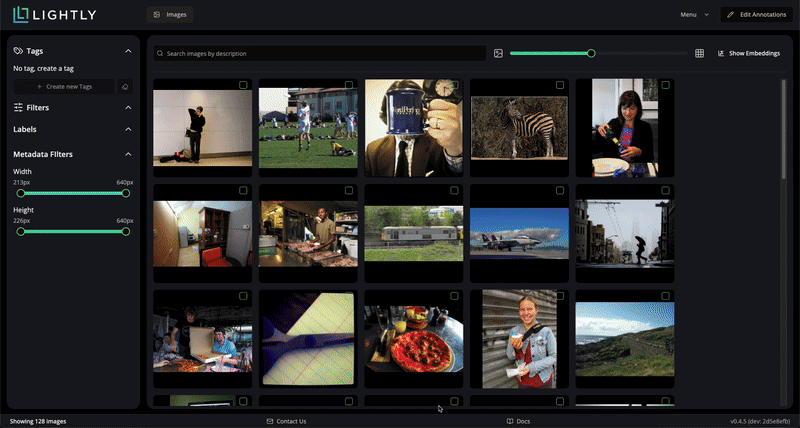Image resolution: width=800 pixels, height=428 pixels.
Task: Click the Filters sliders icon
Action: tap(18, 108)
